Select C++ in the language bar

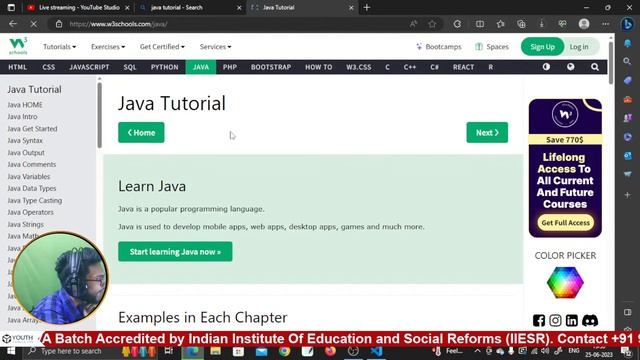coord(409,67)
